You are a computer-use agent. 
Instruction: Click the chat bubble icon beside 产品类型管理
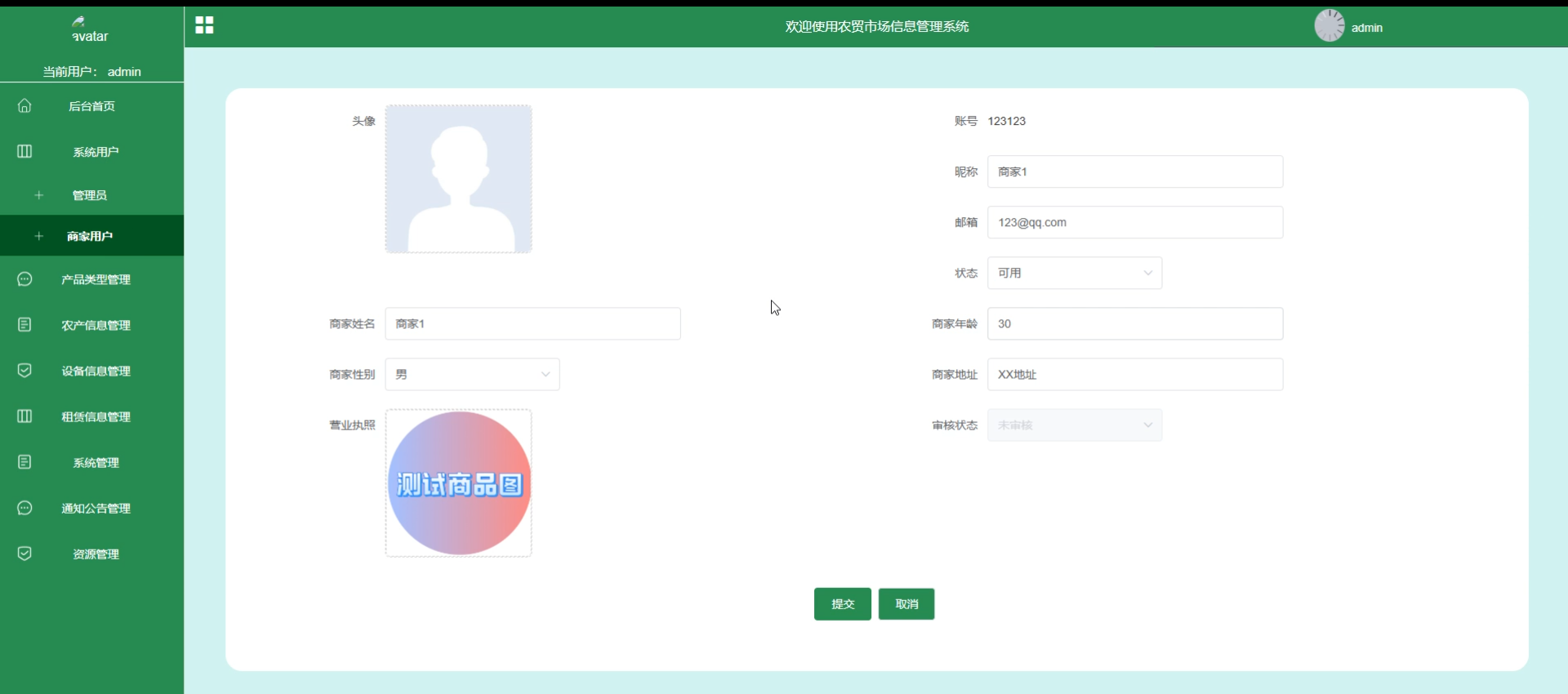[24, 279]
